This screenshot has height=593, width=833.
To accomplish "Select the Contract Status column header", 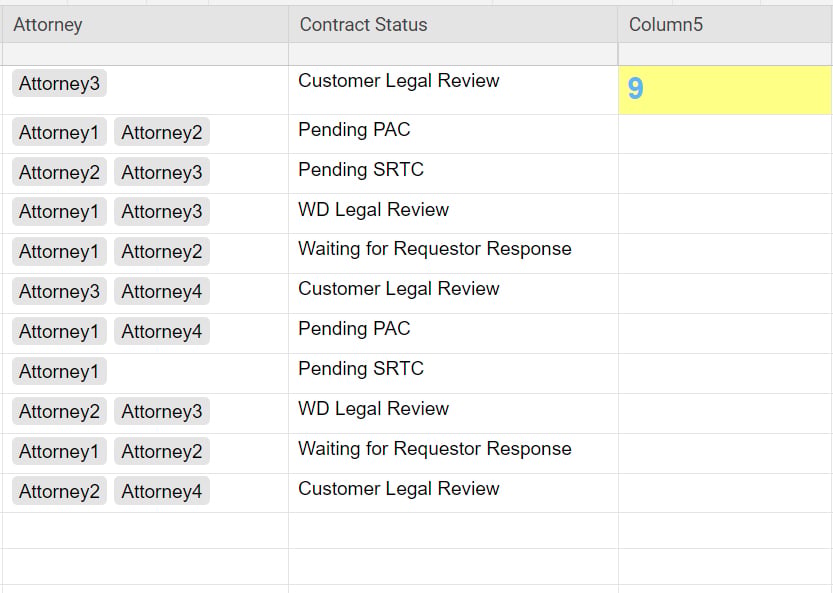I will pos(453,24).
